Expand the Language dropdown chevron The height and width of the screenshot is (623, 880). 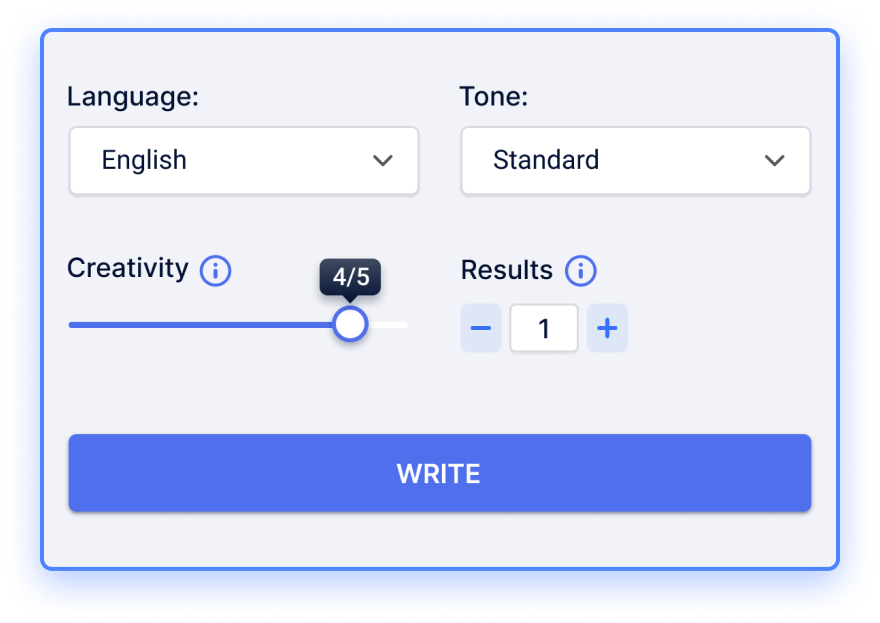point(383,161)
